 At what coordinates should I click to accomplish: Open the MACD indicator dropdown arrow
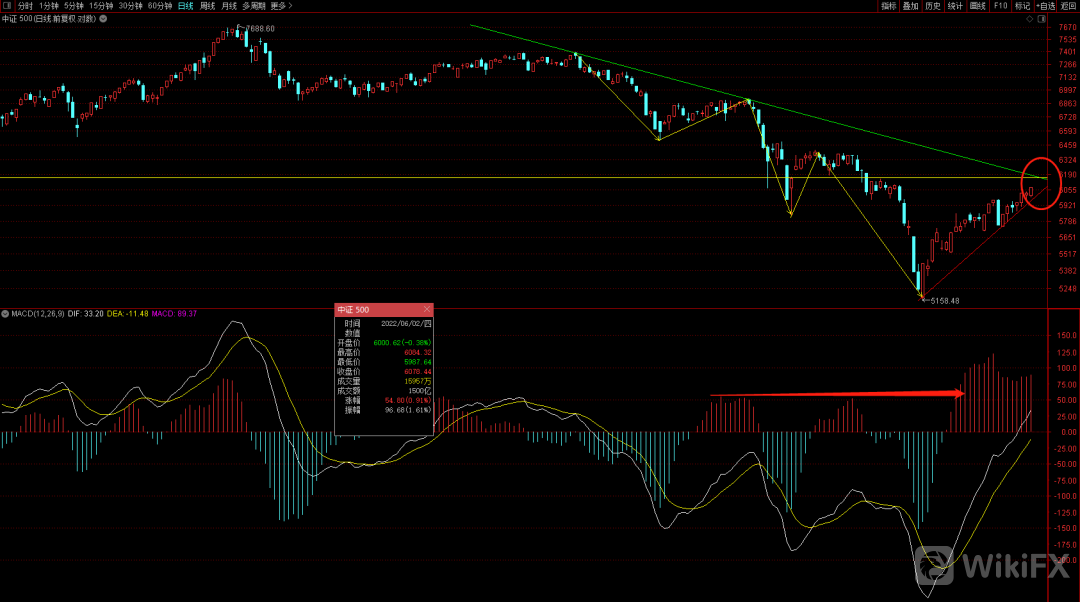tap(4, 314)
